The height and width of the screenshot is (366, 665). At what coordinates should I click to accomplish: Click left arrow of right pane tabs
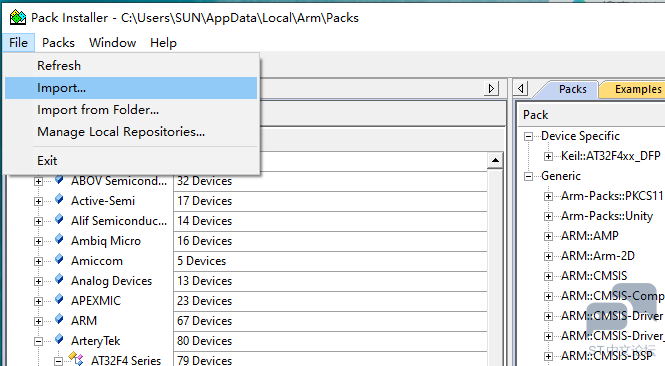tap(521, 89)
